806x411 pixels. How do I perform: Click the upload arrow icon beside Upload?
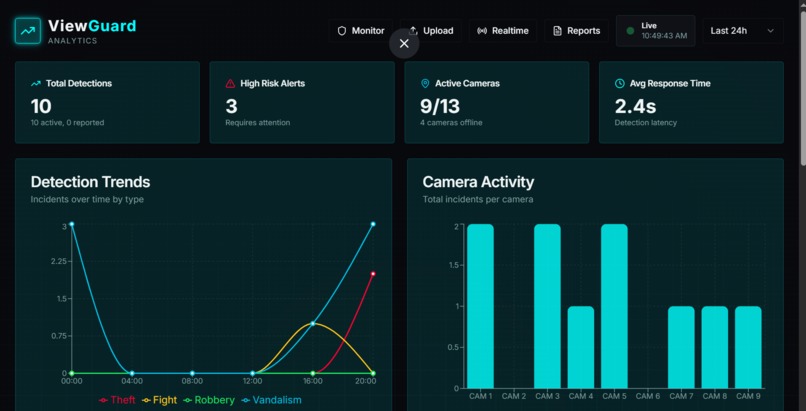[x=413, y=31]
